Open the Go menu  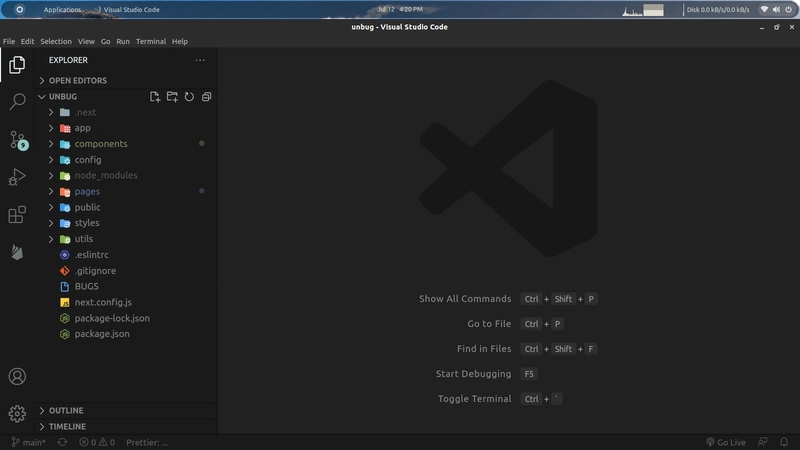[105, 41]
